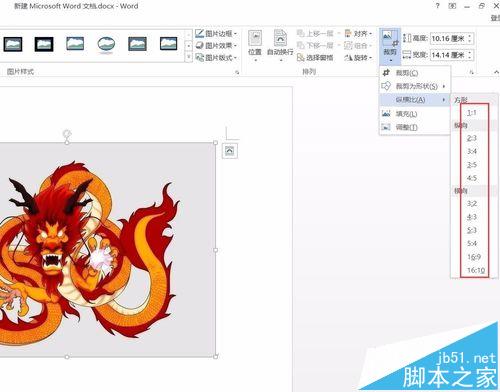The image size is (500, 392).
Task: Open 图片边框 (Picture Border) dropdown
Action: [x=216, y=34]
